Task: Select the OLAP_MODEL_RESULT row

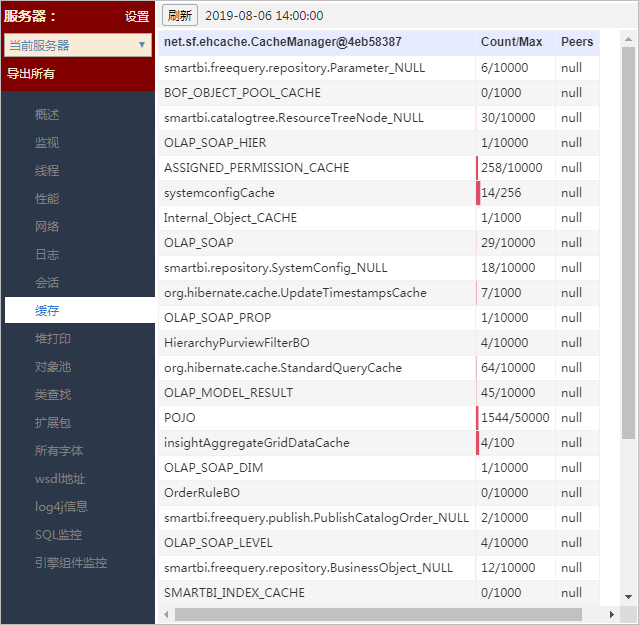Action: point(379,392)
